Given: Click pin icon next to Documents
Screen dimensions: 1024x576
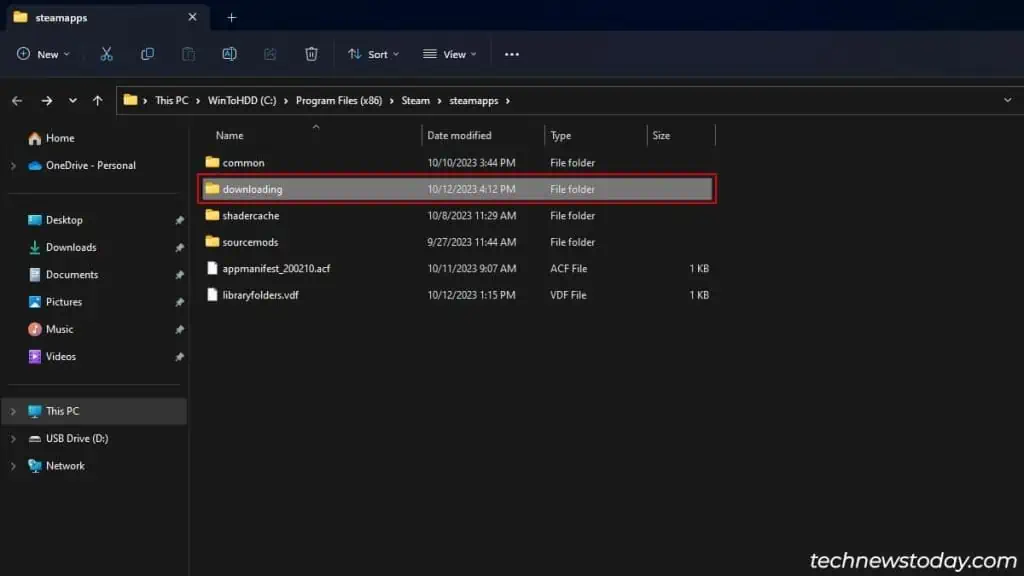Looking at the screenshot, I should (179, 276).
